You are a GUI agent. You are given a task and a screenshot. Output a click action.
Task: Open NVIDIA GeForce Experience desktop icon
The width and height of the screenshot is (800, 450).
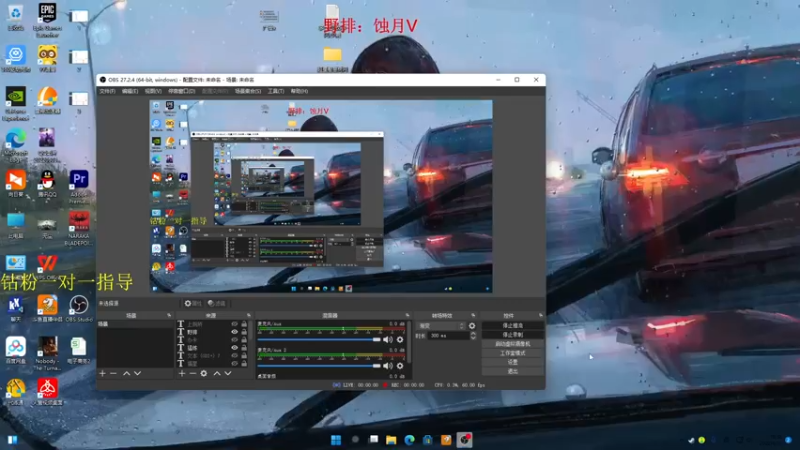(16, 104)
